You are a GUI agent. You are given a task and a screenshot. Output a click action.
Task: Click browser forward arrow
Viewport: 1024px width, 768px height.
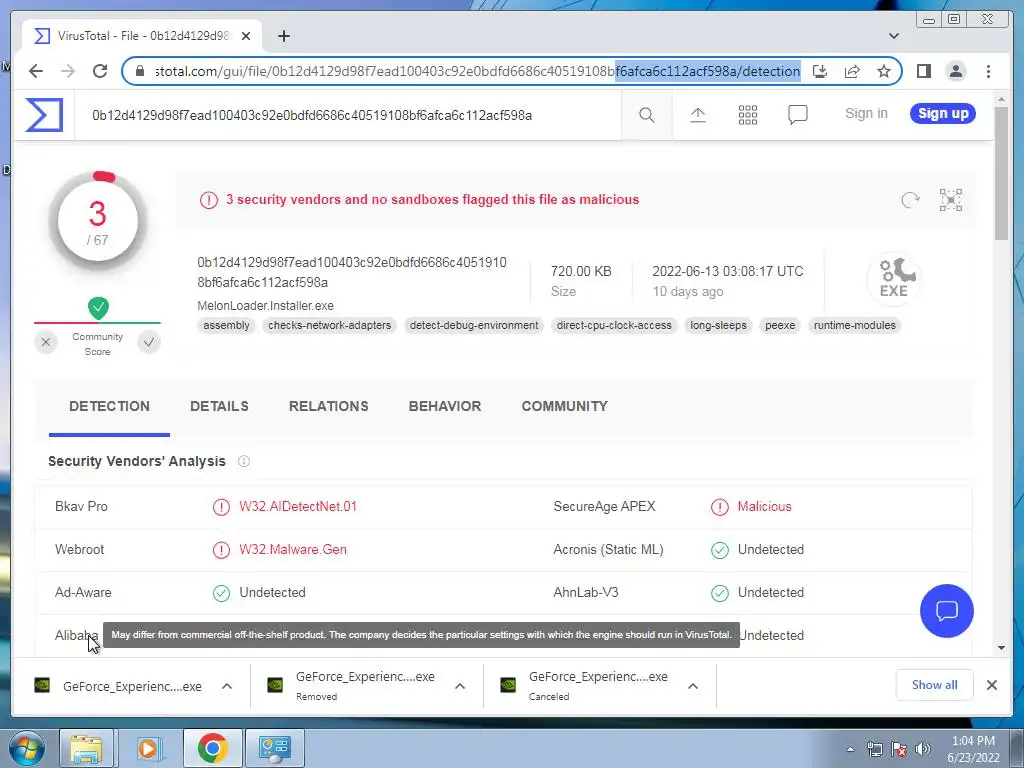coord(68,71)
